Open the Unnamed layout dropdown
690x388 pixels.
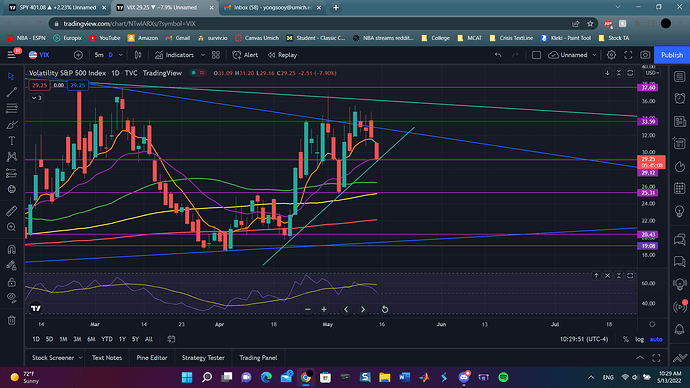coord(594,55)
